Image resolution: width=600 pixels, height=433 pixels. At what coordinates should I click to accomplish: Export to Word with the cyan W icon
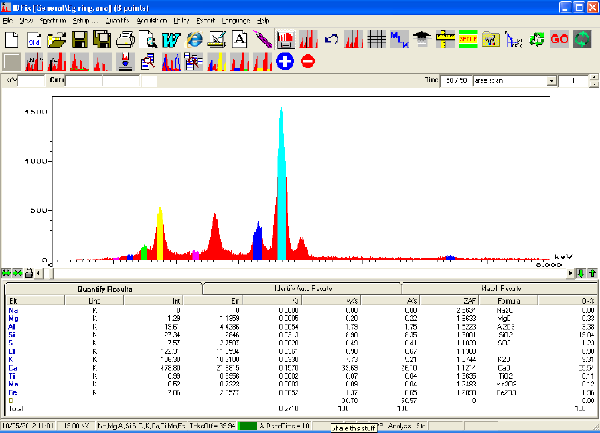click(171, 39)
